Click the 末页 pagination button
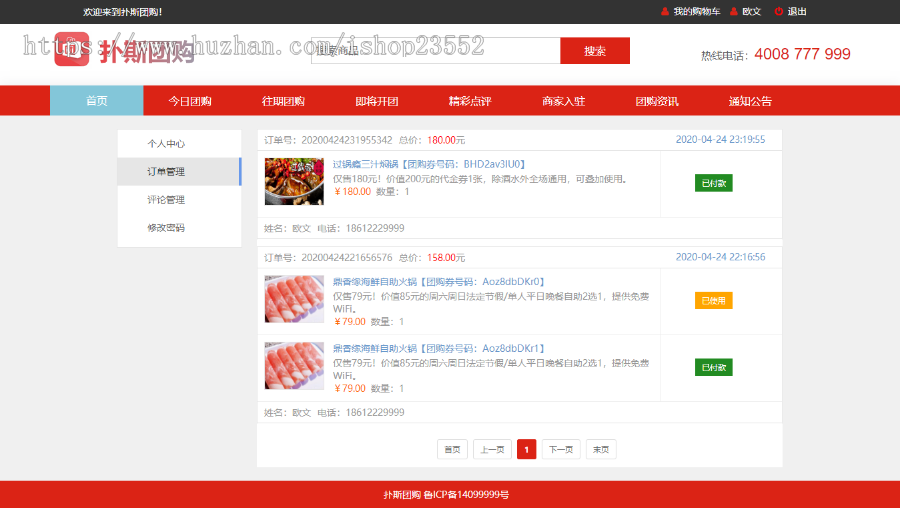 [x=601, y=449]
